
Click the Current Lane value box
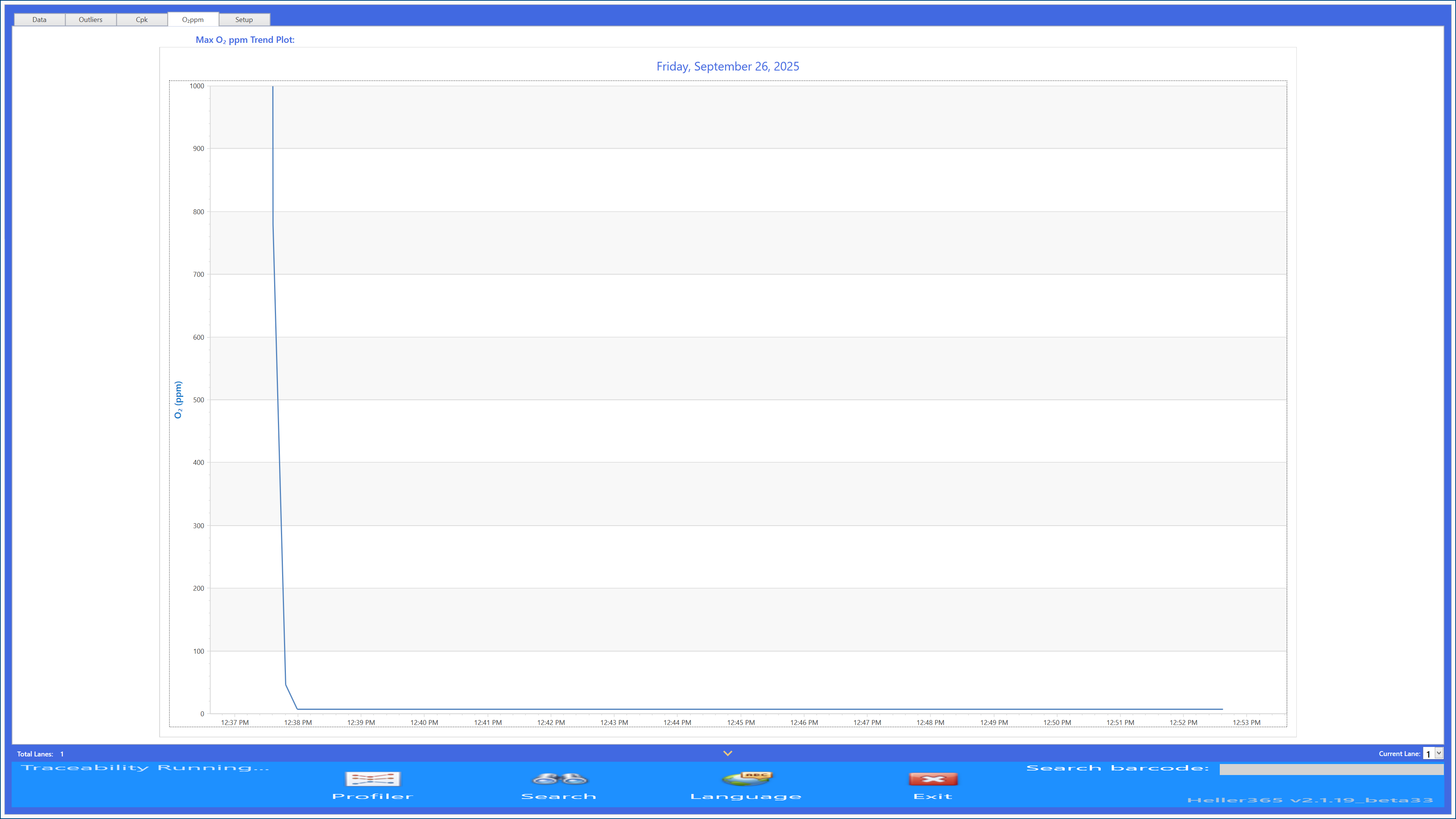tap(1428, 753)
